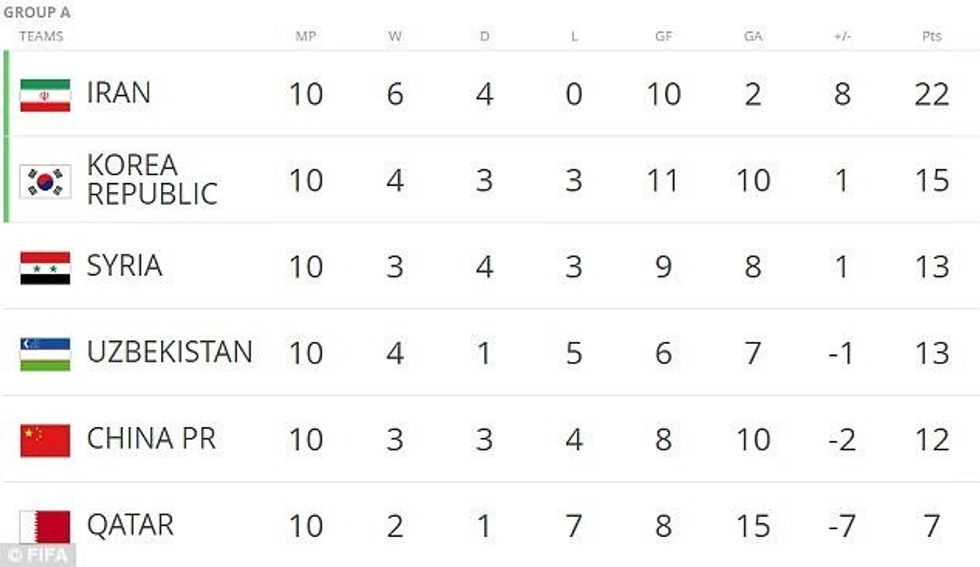Click the MP column header

[x=305, y=36]
